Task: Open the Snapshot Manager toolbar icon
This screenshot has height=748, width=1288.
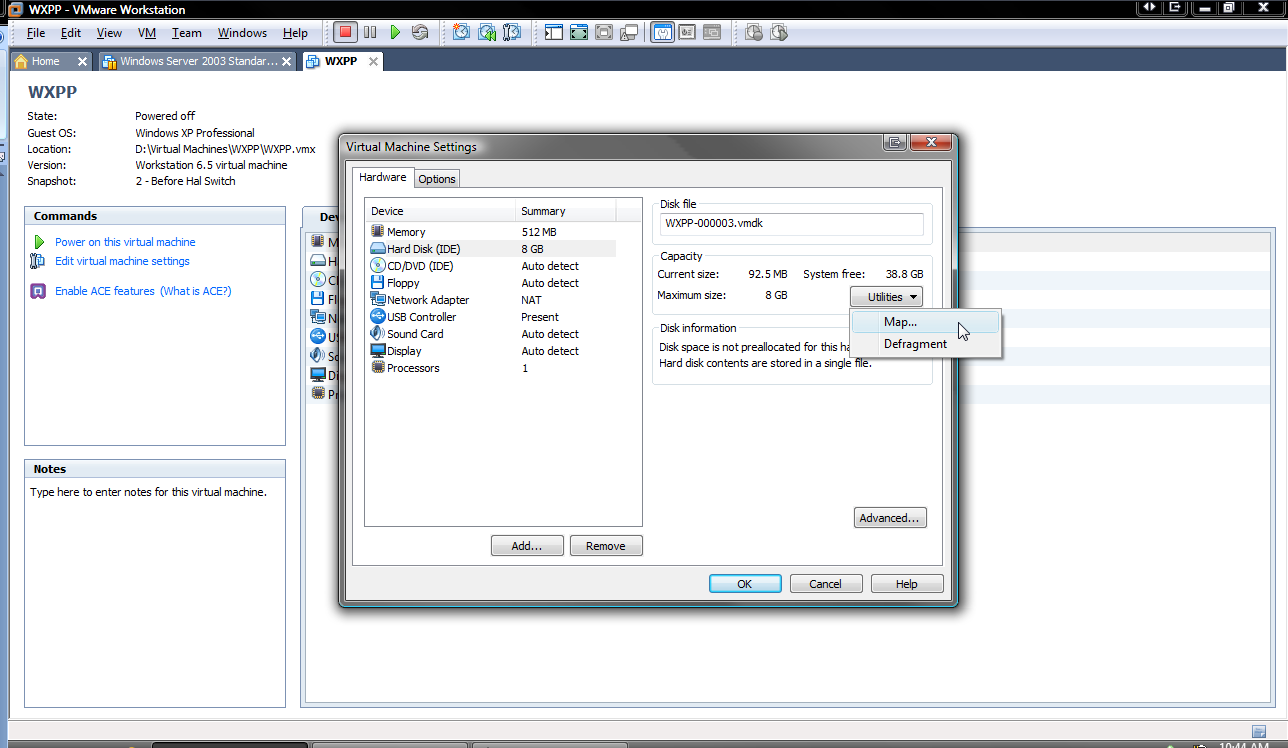Action: click(512, 32)
